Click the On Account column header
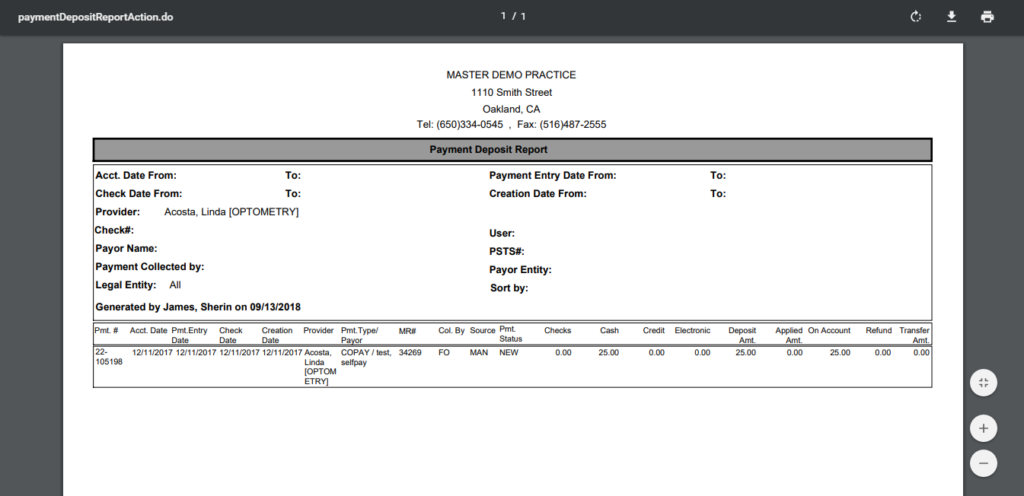The image size is (1024, 496). 829,329
